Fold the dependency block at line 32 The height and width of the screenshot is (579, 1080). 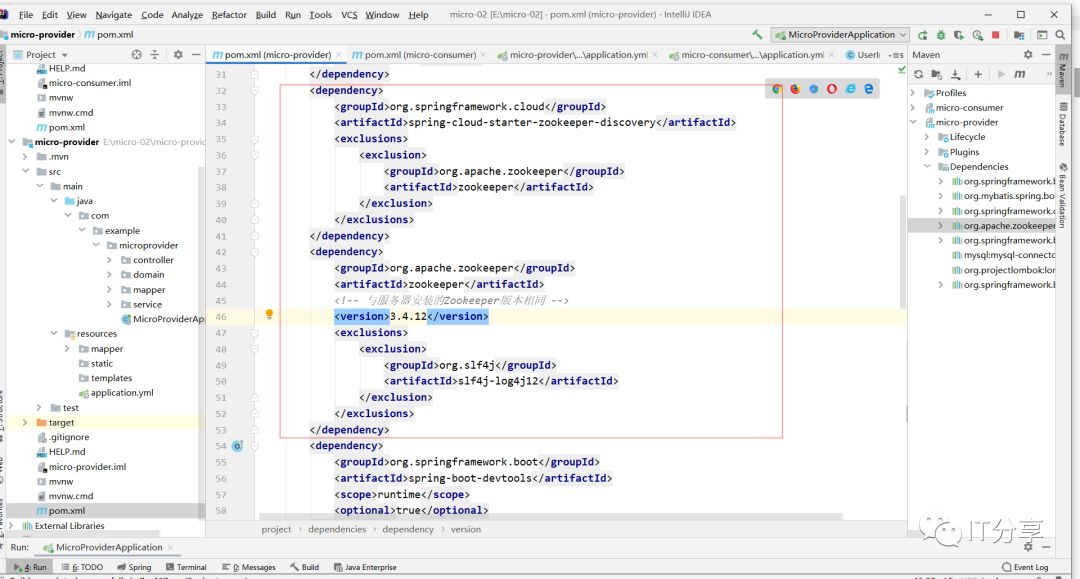[254, 90]
